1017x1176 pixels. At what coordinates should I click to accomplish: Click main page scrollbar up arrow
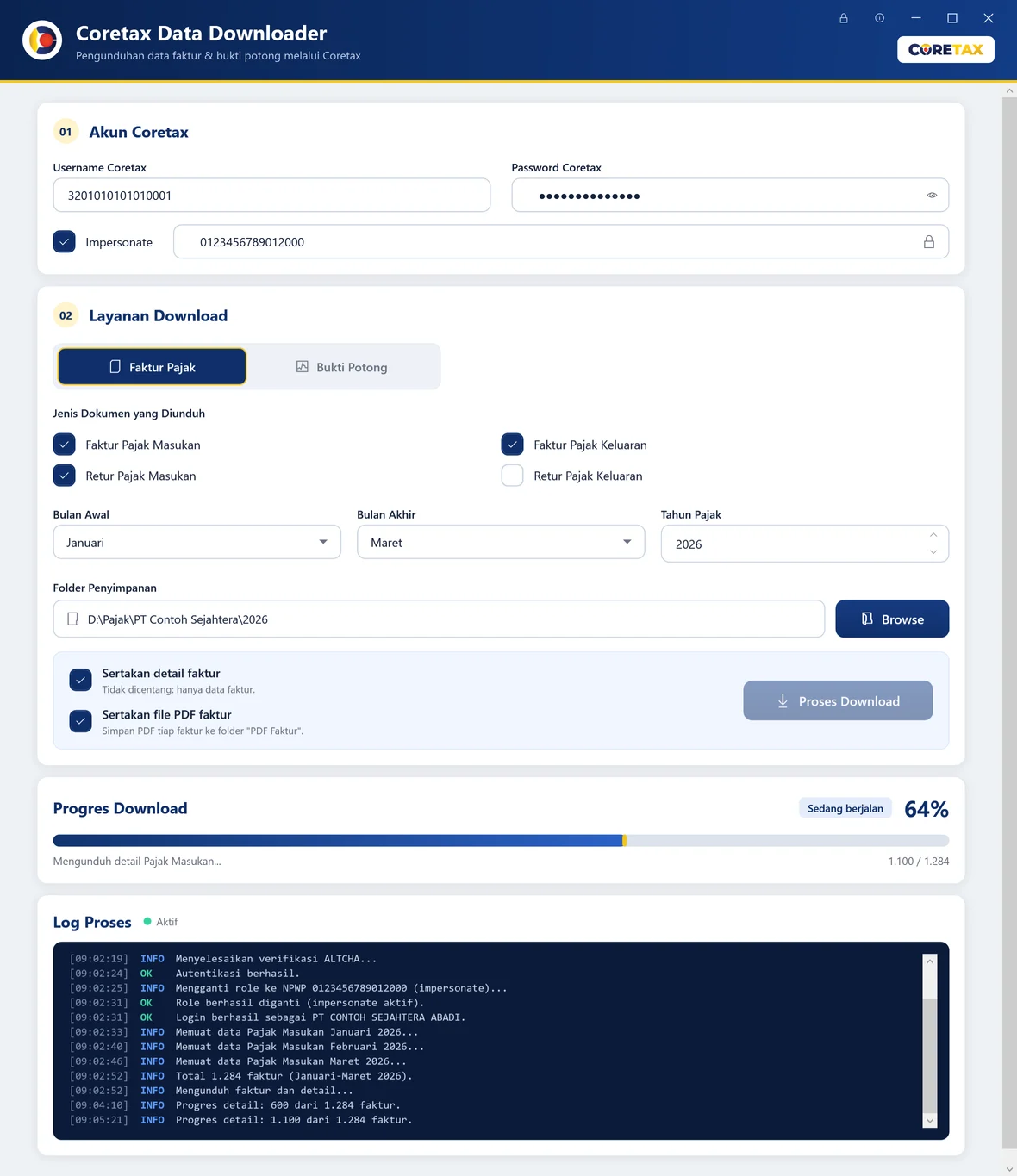click(1009, 90)
